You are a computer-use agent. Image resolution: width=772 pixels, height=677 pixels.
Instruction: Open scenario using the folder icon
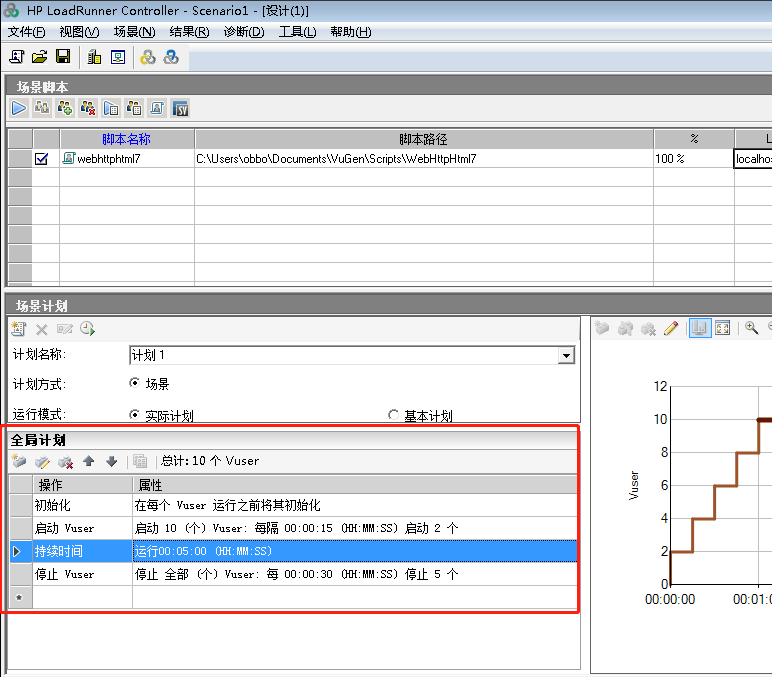coord(40,57)
